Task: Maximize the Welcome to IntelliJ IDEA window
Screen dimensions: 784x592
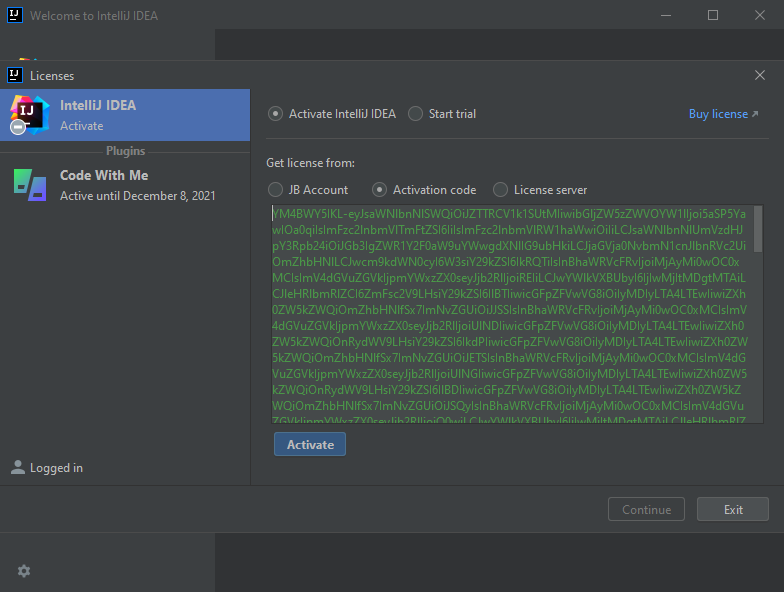Action: [713, 16]
